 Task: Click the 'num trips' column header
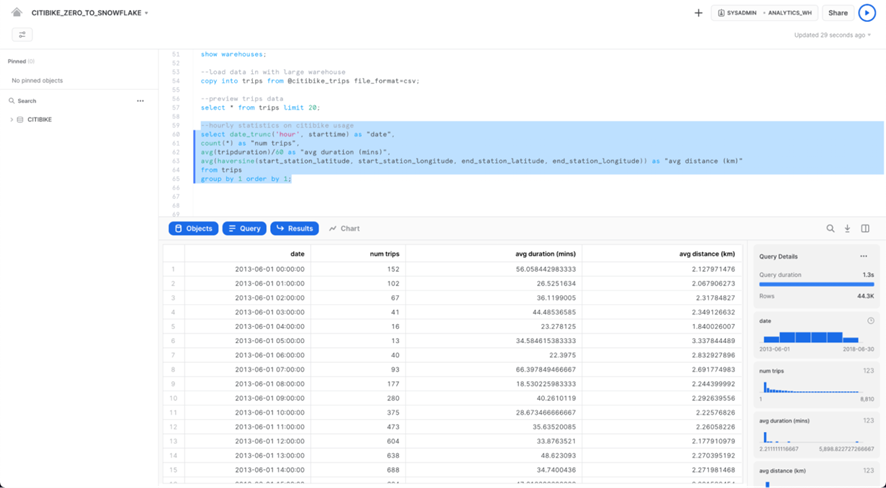(357, 254)
